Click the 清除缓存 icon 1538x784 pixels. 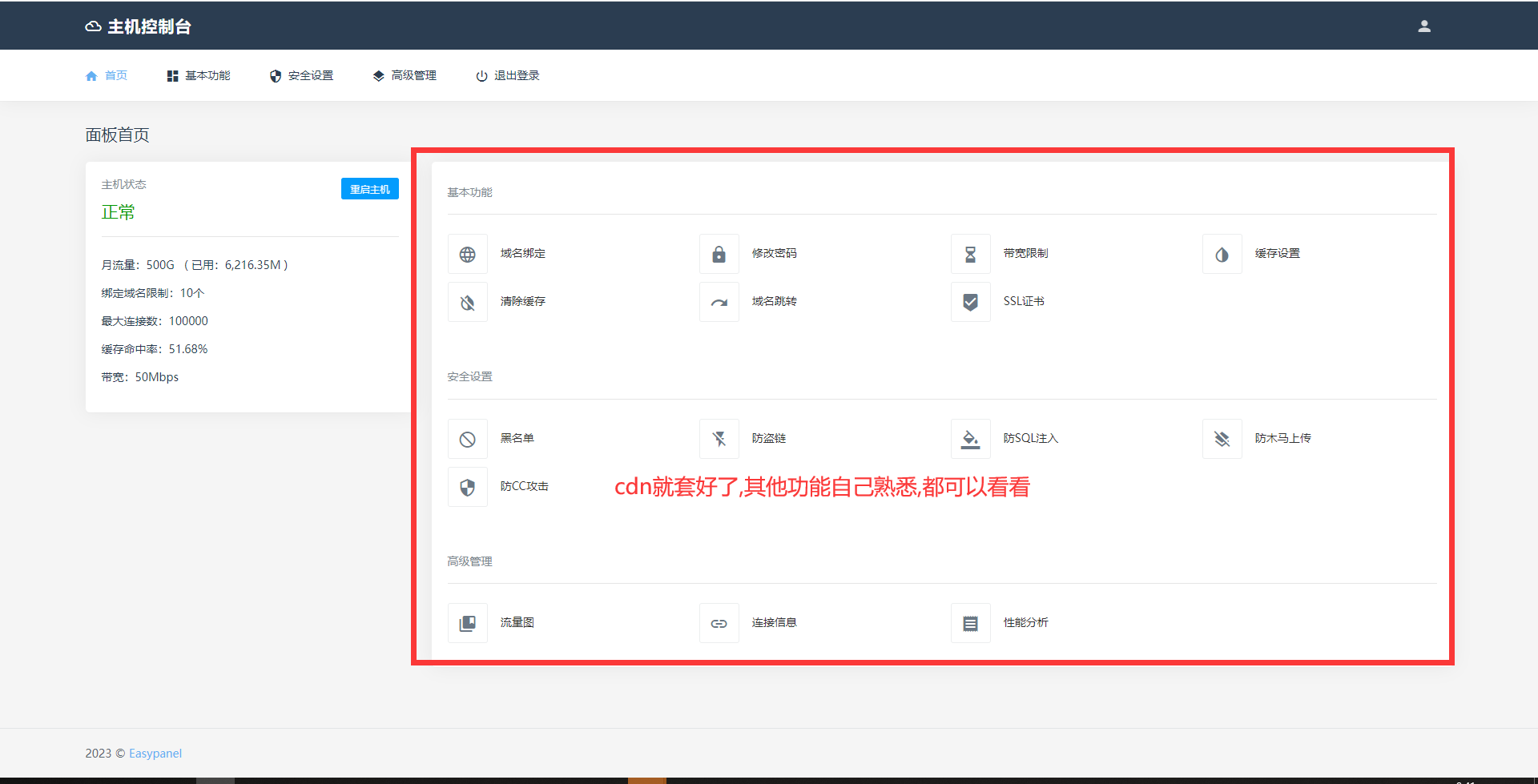(468, 303)
